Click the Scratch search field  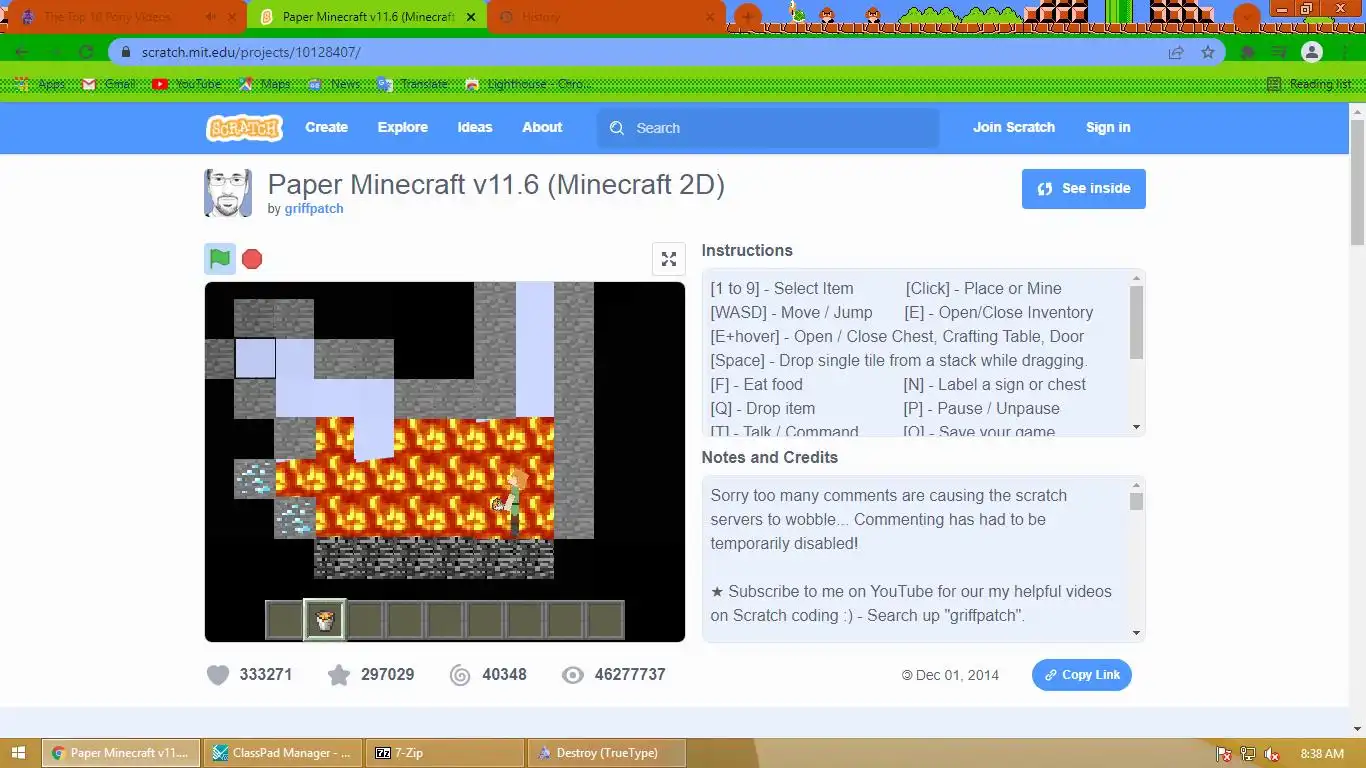tap(768, 128)
